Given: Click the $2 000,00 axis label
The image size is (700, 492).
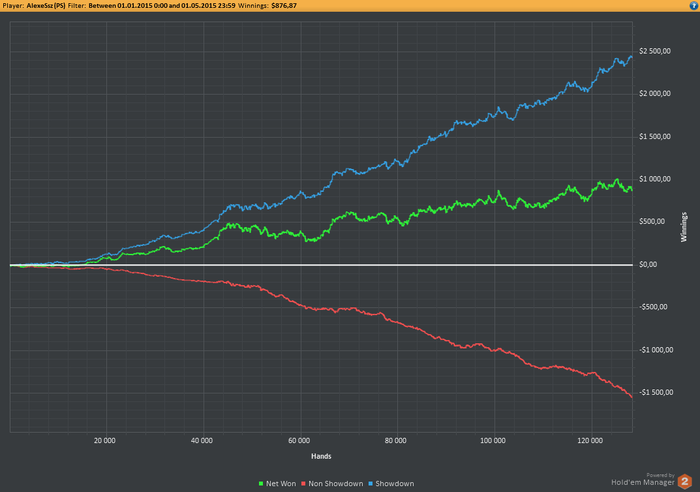Looking at the screenshot, I should [655, 94].
